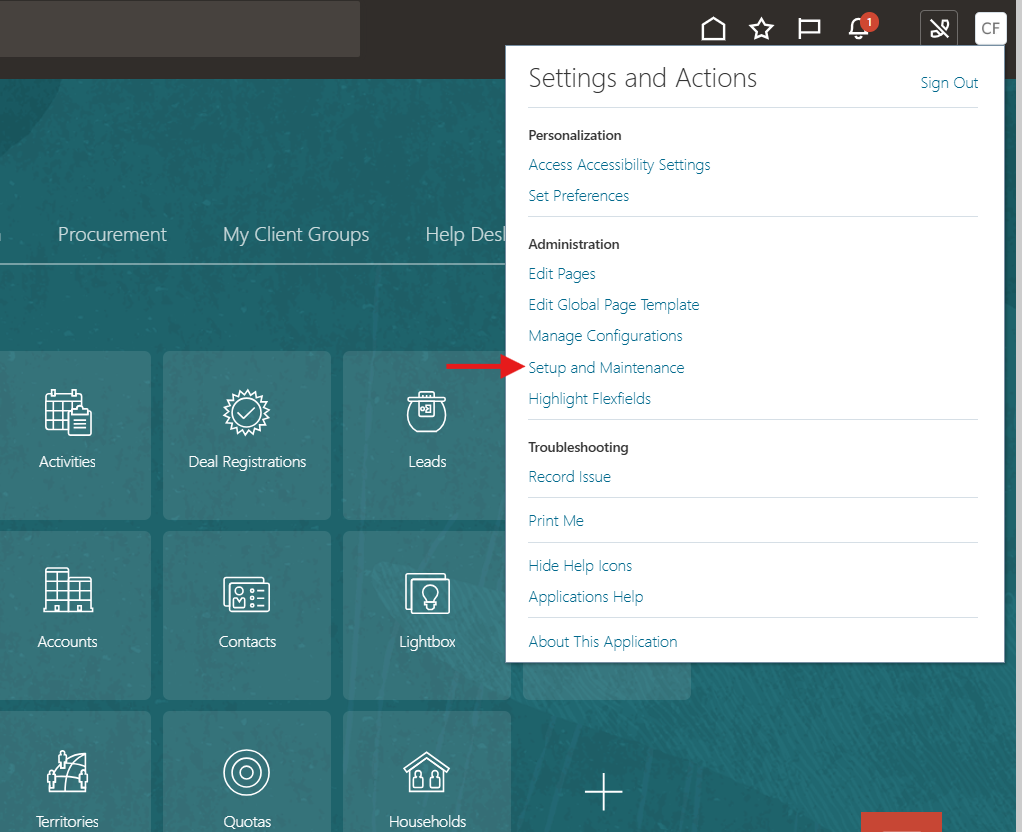Click the Sign Out link
The image size is (1022, 832).
[949, 83]
